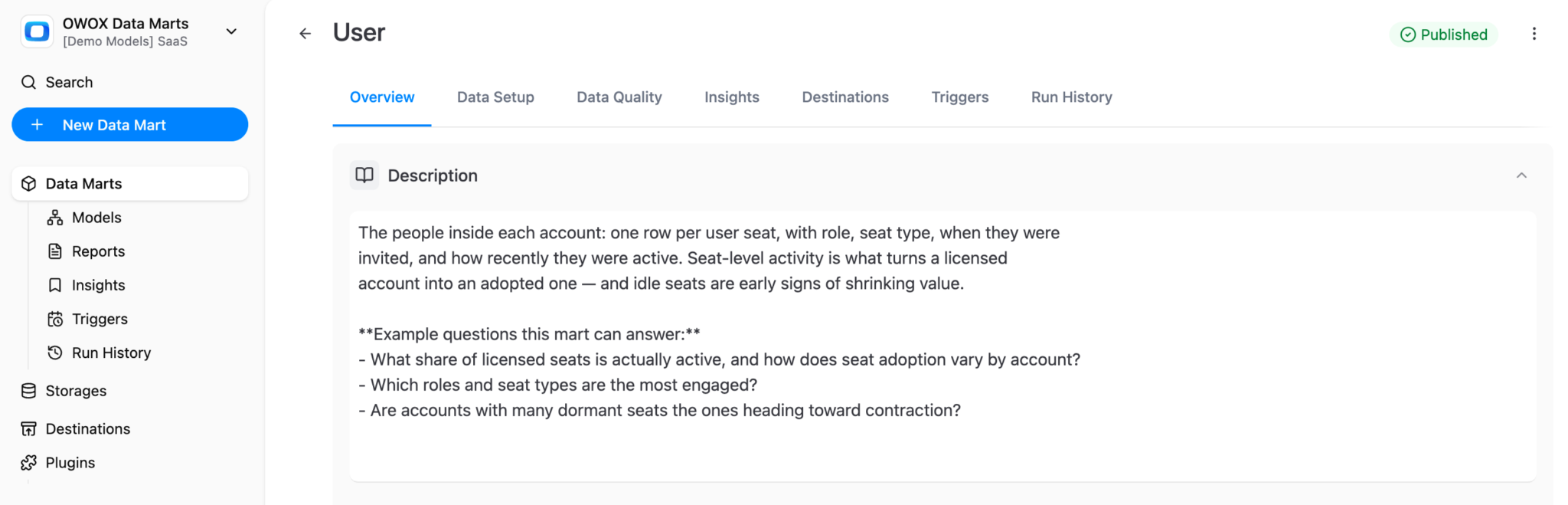Click the search magnifier icon
This screenshot has width=1568, height=505.
(28, 82)
